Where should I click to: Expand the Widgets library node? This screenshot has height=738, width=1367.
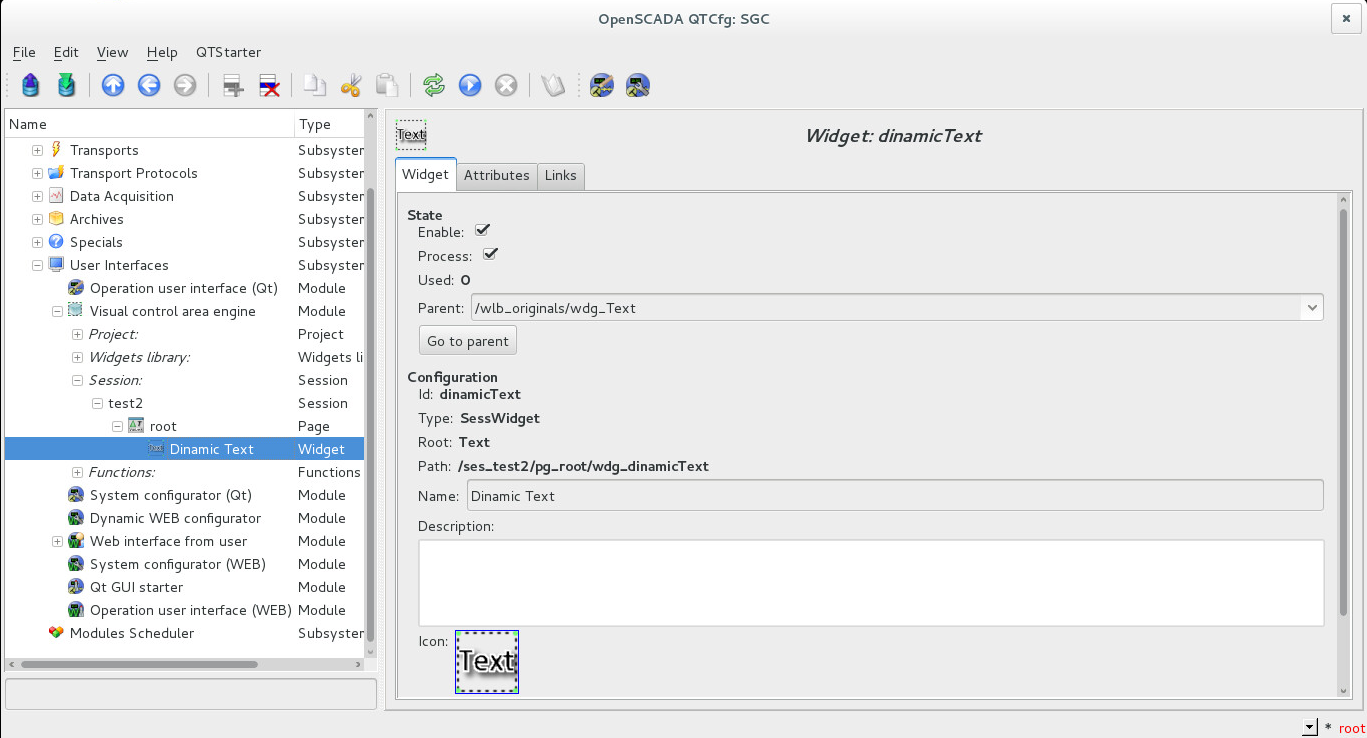pyautogui.click(x=77, y=357)
